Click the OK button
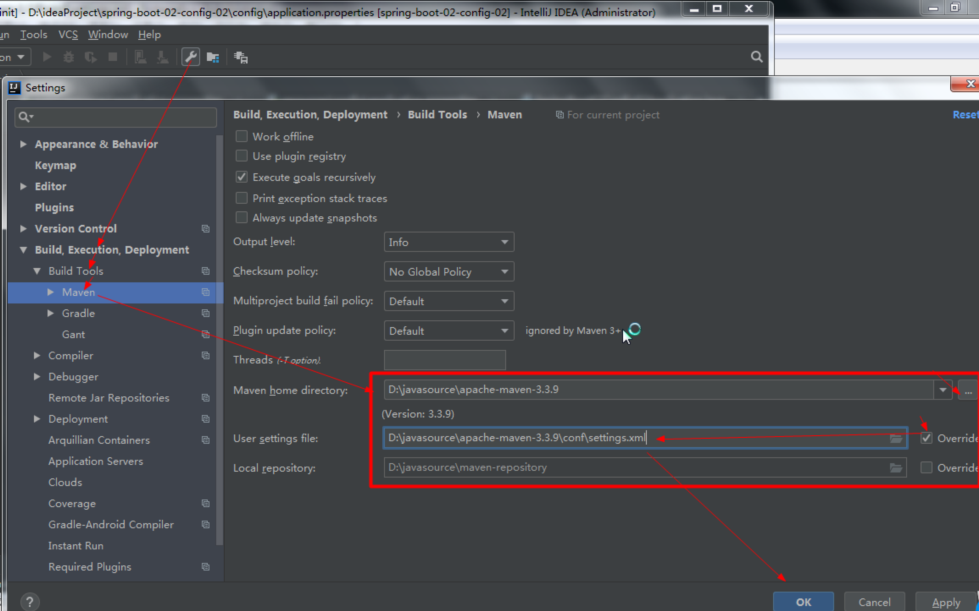 803,602
